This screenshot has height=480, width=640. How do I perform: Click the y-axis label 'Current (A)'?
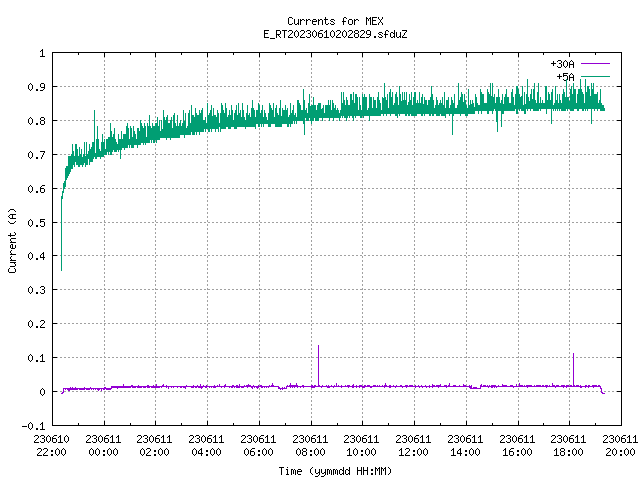tap(12, 240)
